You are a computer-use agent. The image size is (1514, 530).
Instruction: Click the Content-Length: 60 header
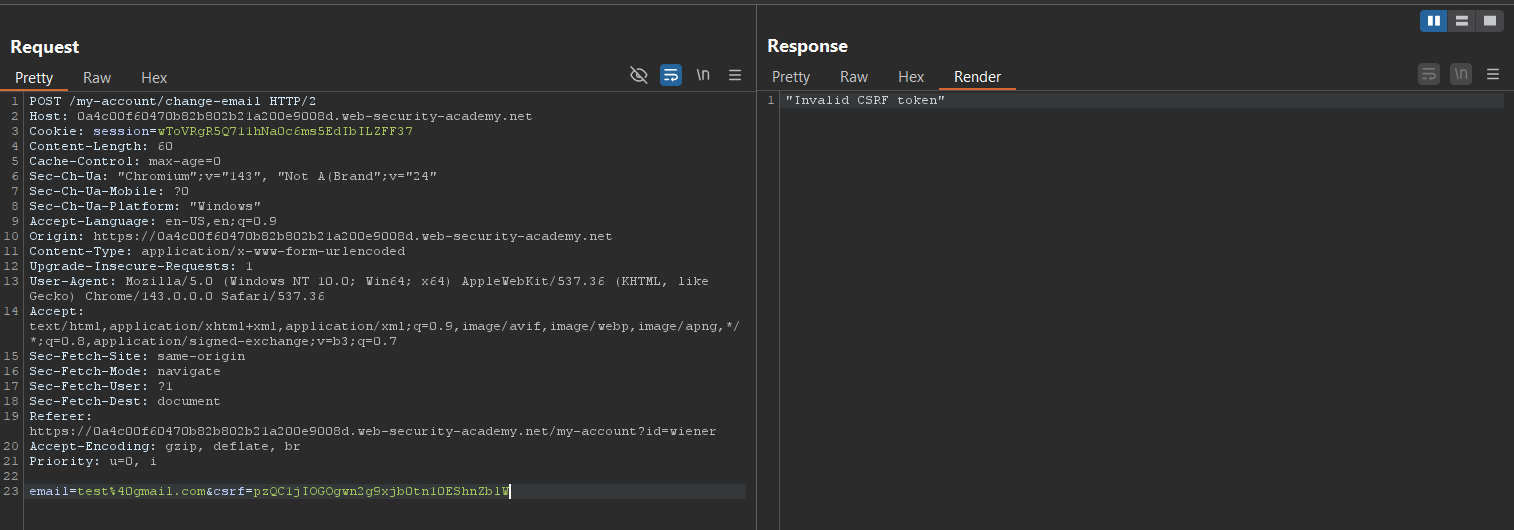101,146
